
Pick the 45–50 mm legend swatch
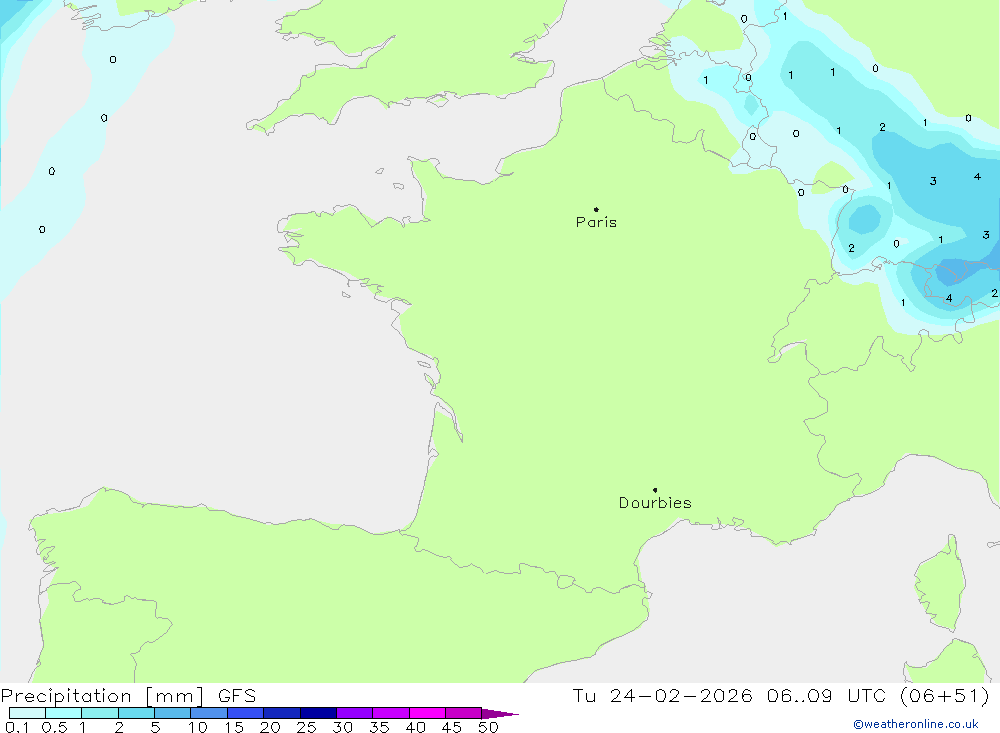(x=464, y=713)
